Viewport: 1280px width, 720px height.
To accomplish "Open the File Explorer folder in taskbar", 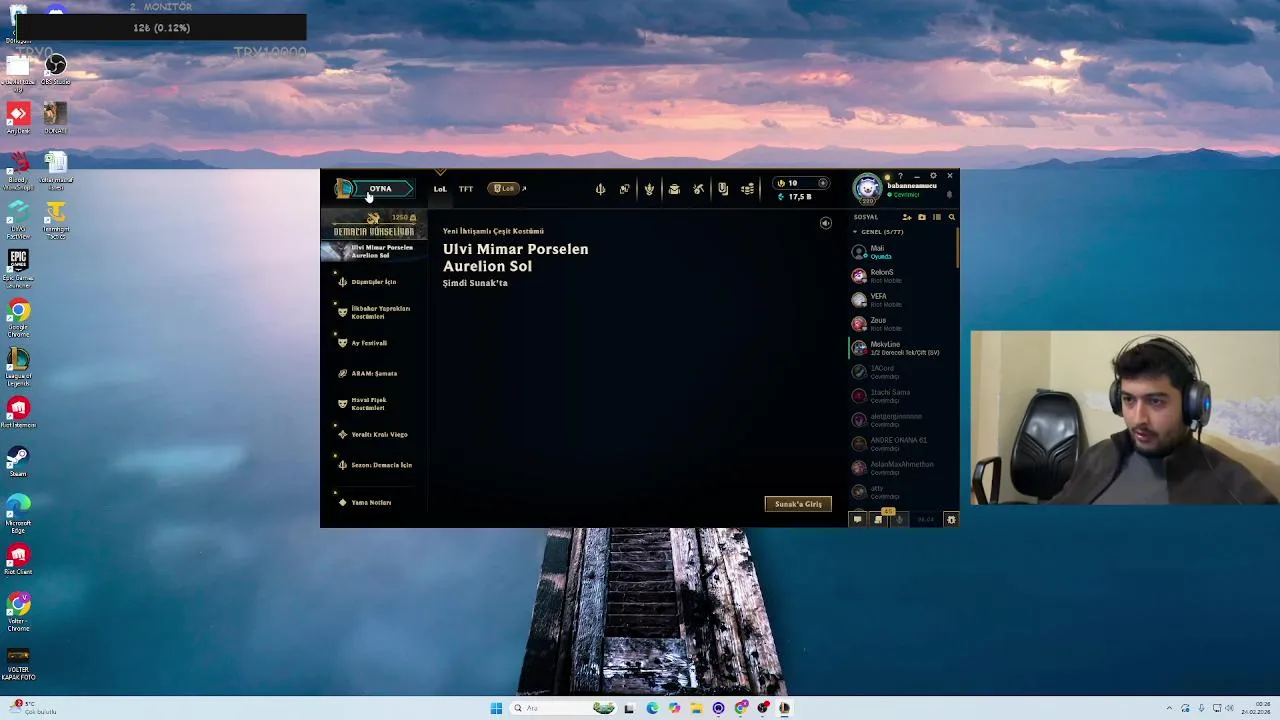I will click(x=696, y=708).
